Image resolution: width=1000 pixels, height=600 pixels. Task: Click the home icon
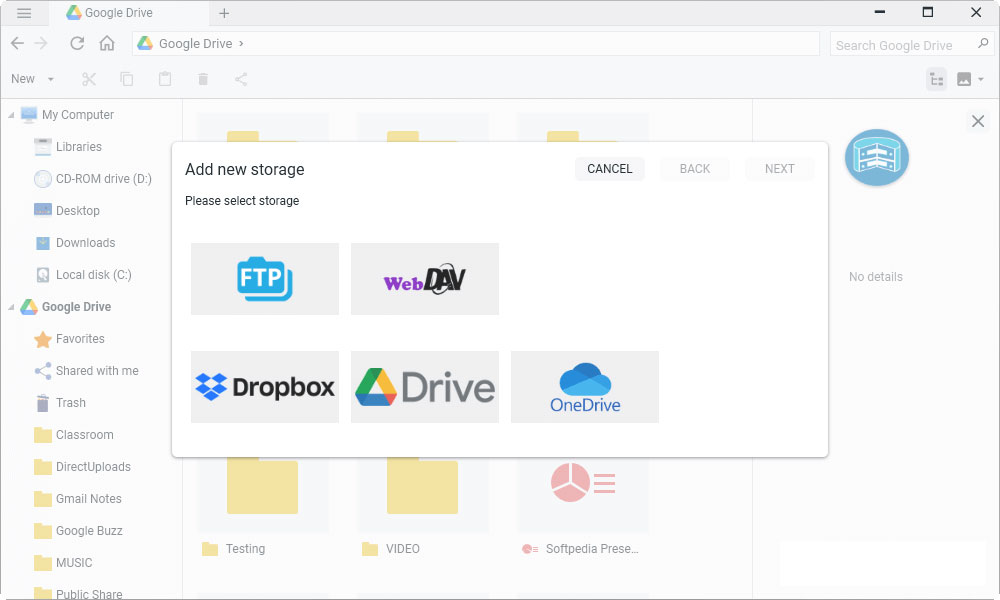107,43
